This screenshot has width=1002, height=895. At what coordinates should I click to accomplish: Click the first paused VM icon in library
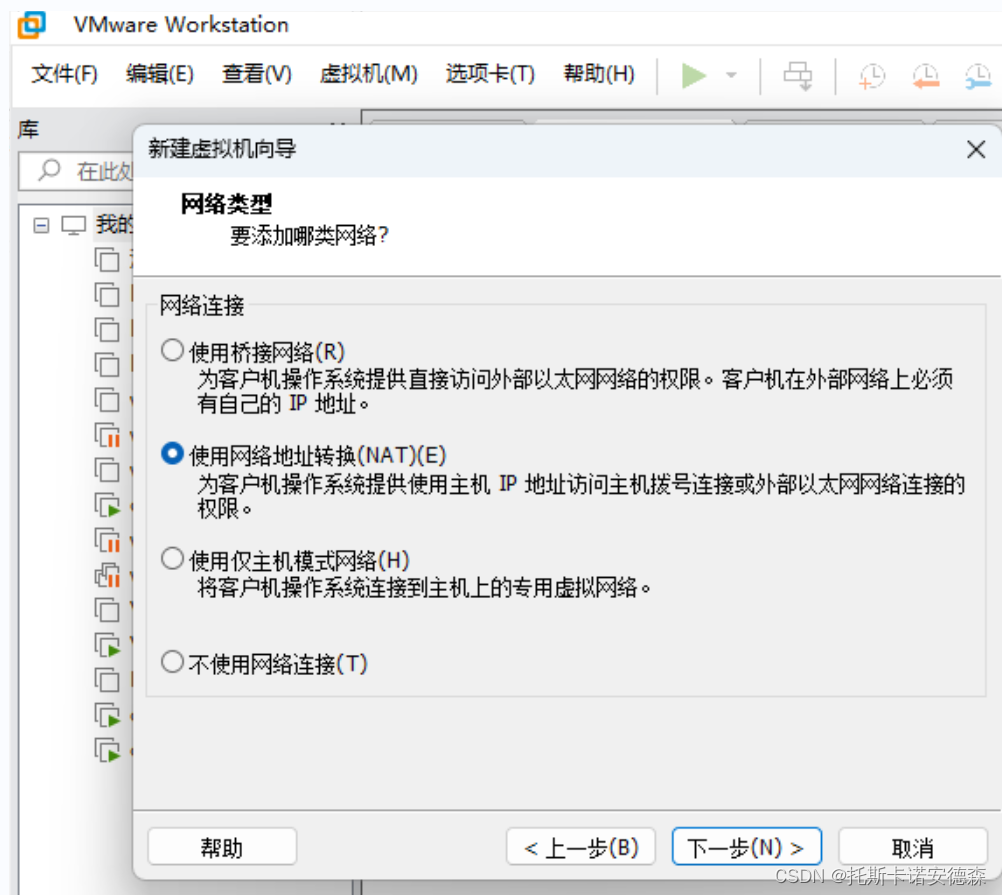pyautogui.click(x=107, y=435)
